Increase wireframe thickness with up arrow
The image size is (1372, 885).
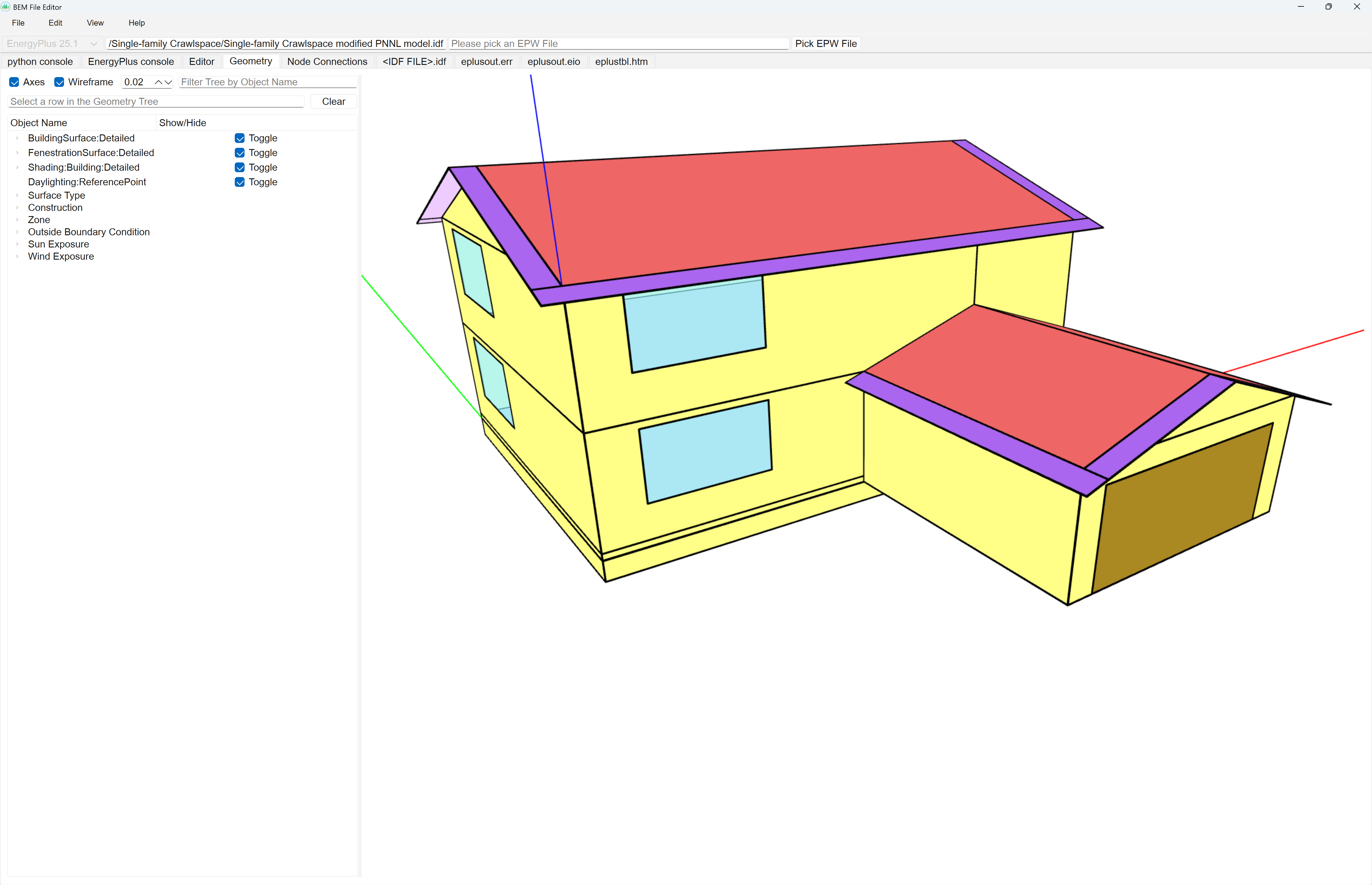(x=159, y=82)
